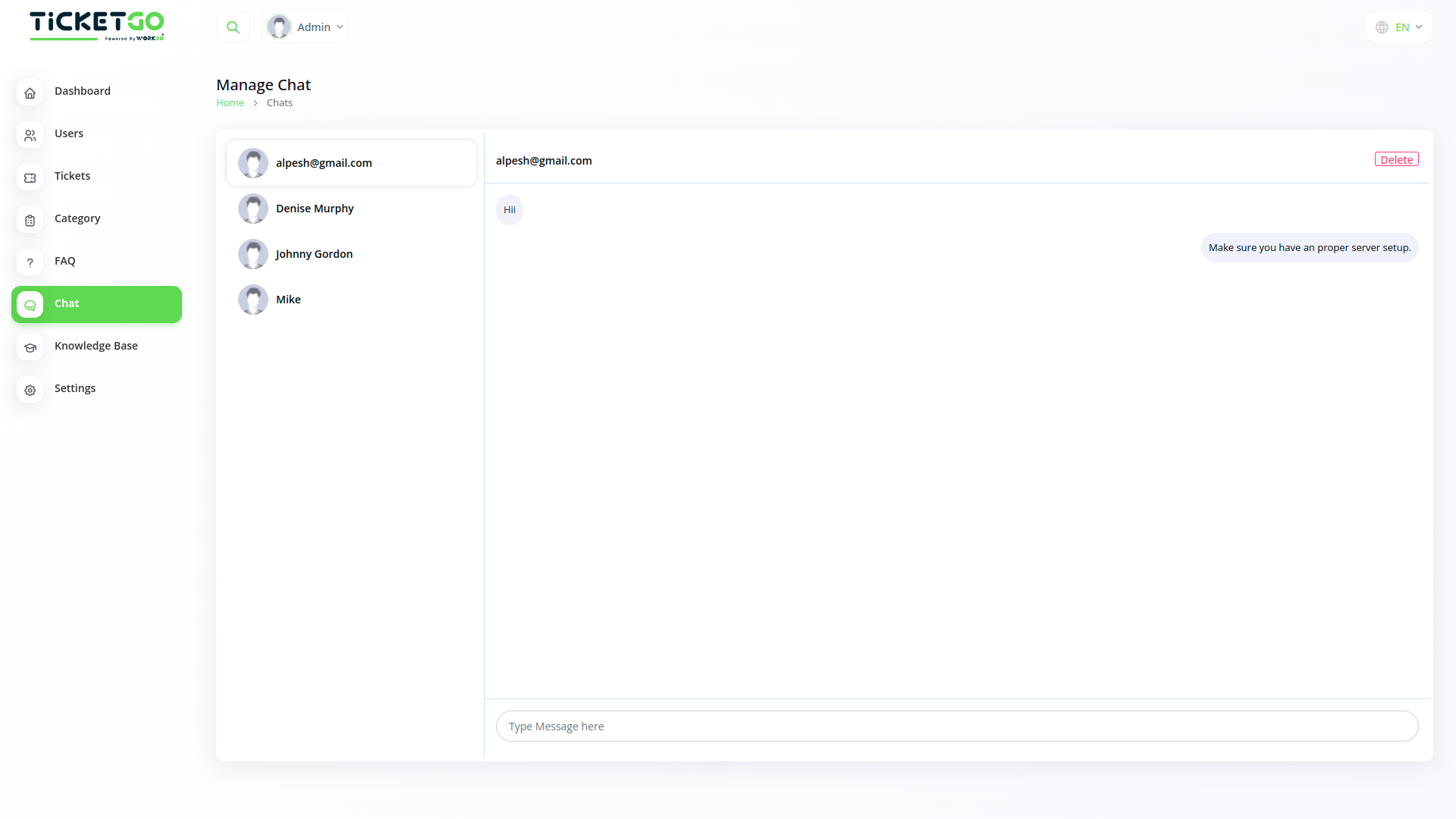This screenshot has width=1456, height=819.
Task: Open Settings gear icon in sidebar
Action: 30,390
